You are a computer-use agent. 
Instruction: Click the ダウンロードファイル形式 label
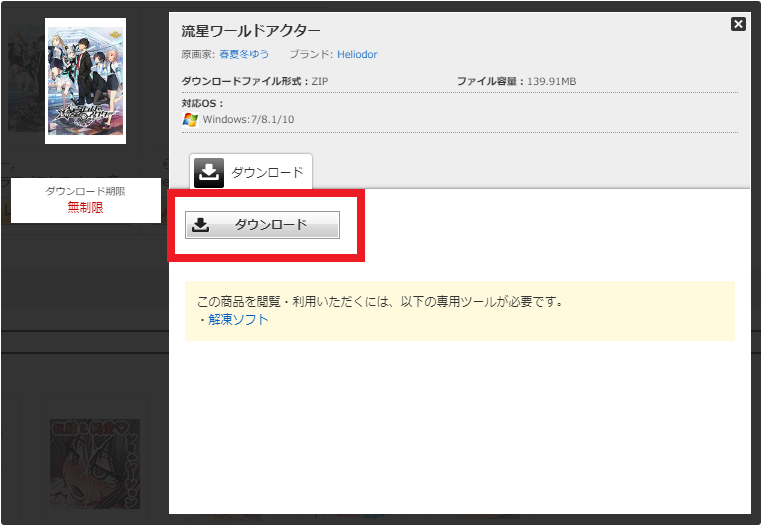244,81
